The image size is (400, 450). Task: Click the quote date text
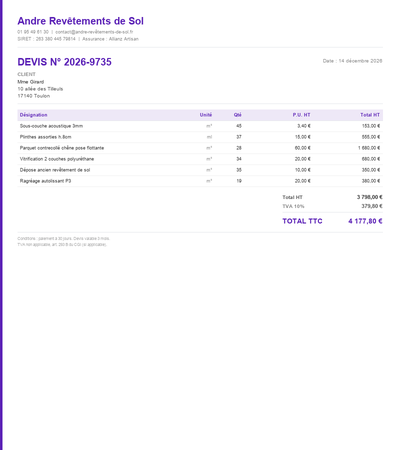(352, 61)
